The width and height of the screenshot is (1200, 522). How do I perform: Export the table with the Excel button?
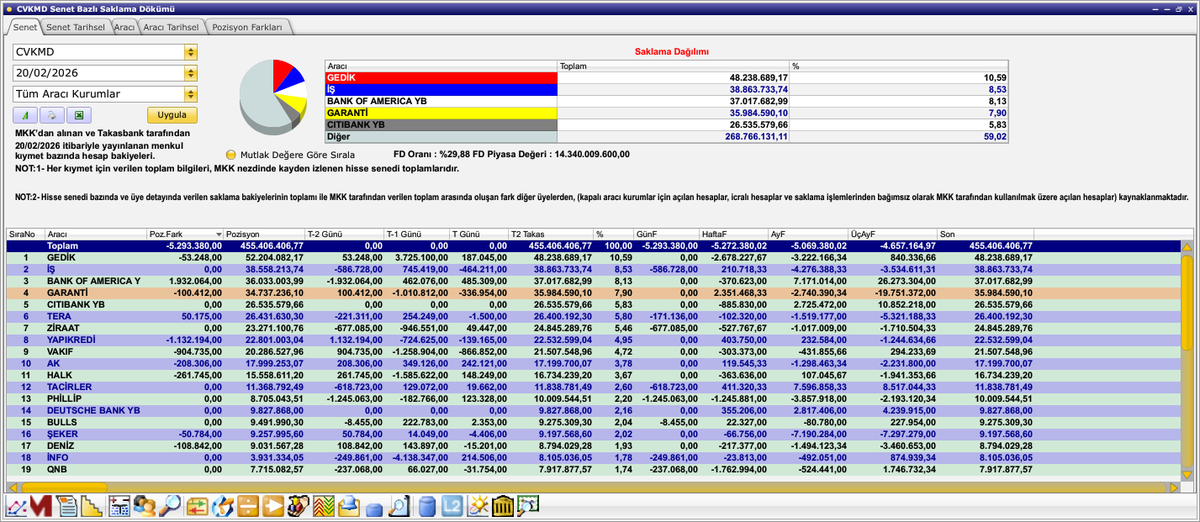(77, 115)
